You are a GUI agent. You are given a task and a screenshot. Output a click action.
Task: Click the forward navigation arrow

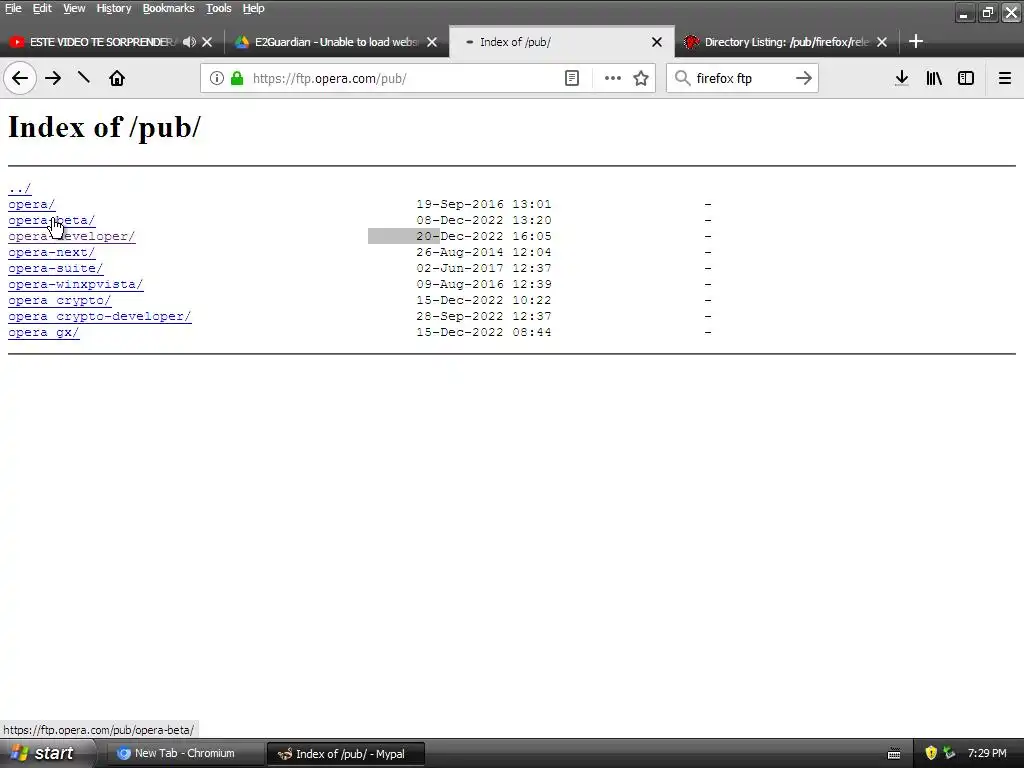point(53,78)
